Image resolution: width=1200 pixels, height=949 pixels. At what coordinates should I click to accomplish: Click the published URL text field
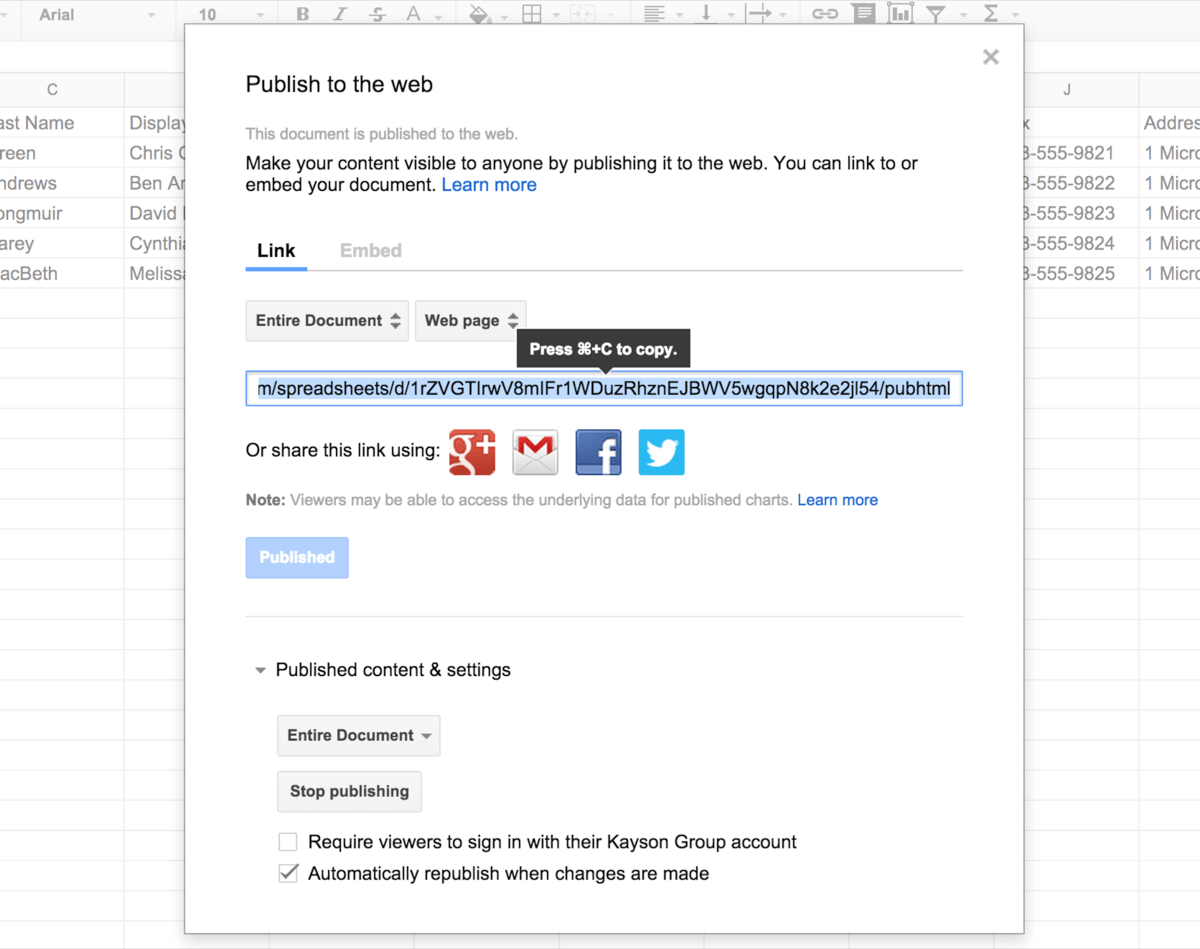coord(604,388)
